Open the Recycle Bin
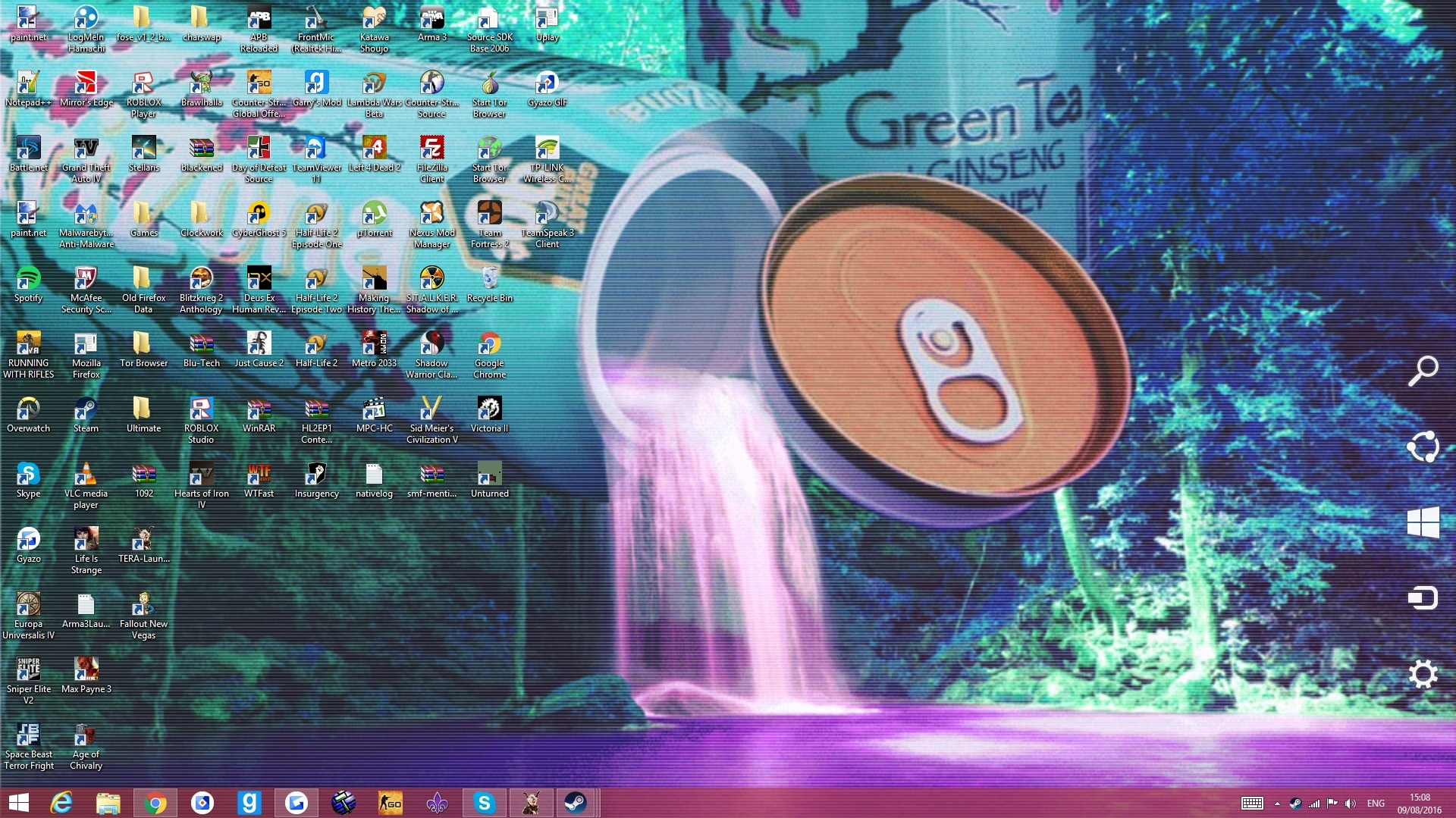 click(x=490, y=284)
